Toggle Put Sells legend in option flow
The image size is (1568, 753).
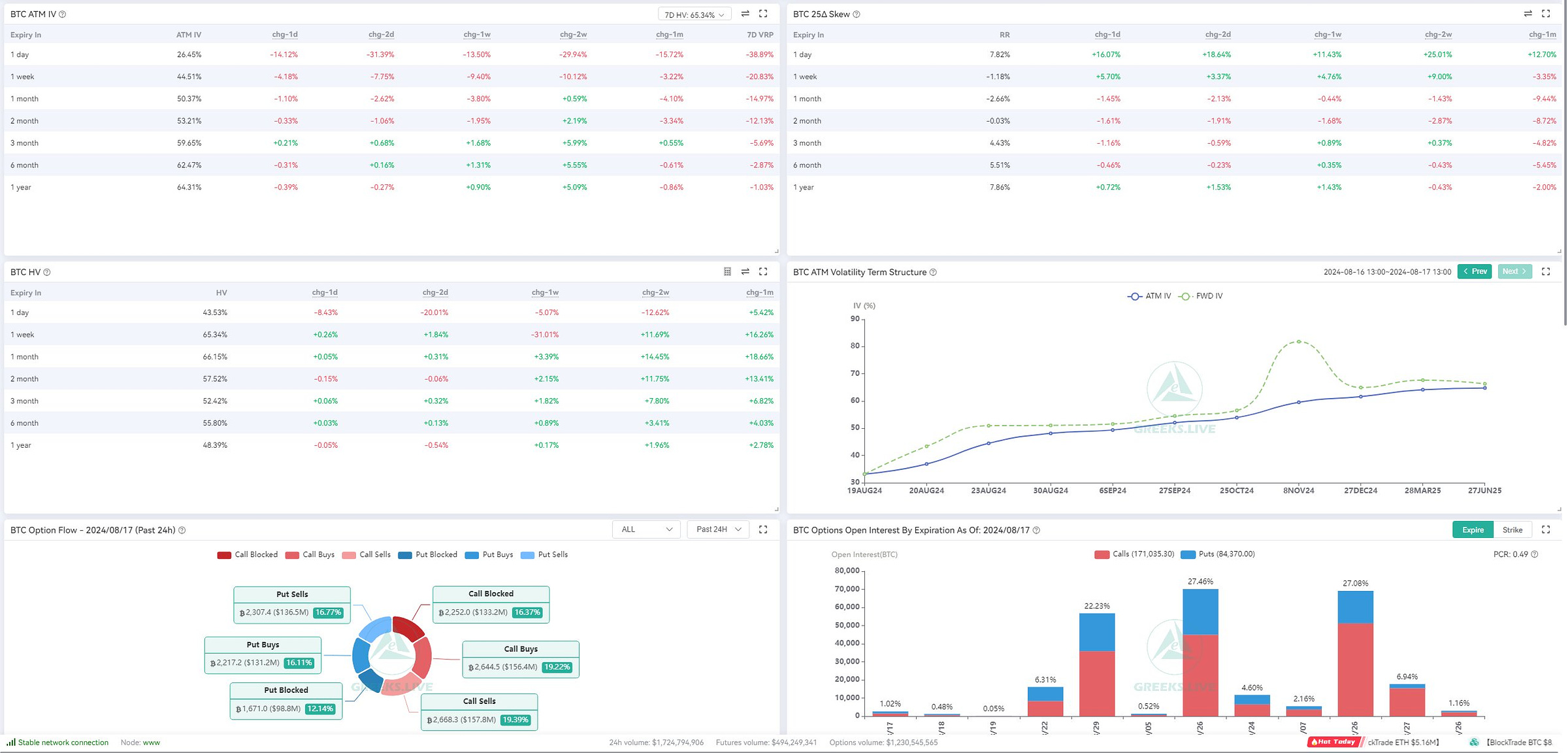(x=544, y=555)
